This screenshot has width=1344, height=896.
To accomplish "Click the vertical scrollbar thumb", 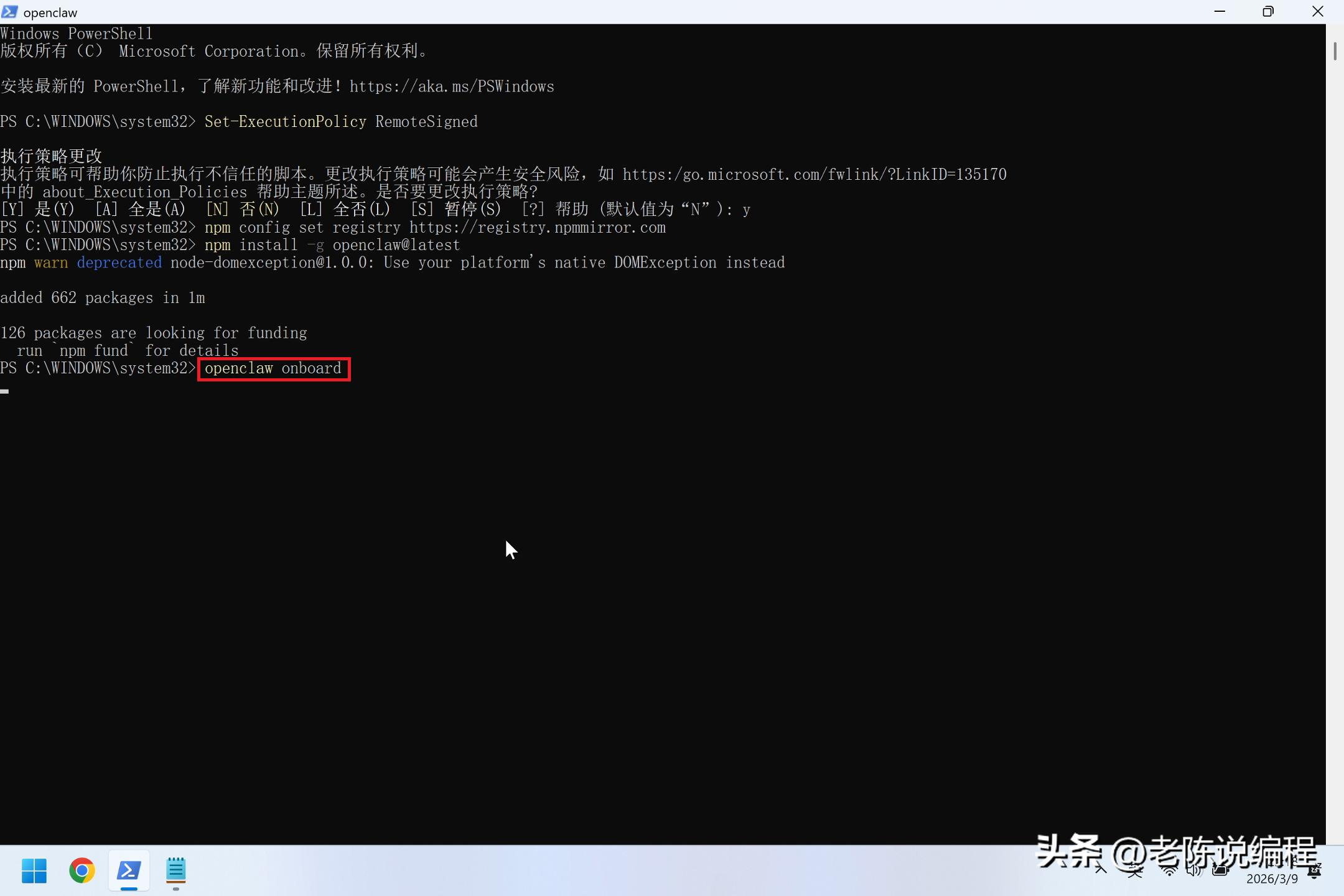I will (1335, 51).
